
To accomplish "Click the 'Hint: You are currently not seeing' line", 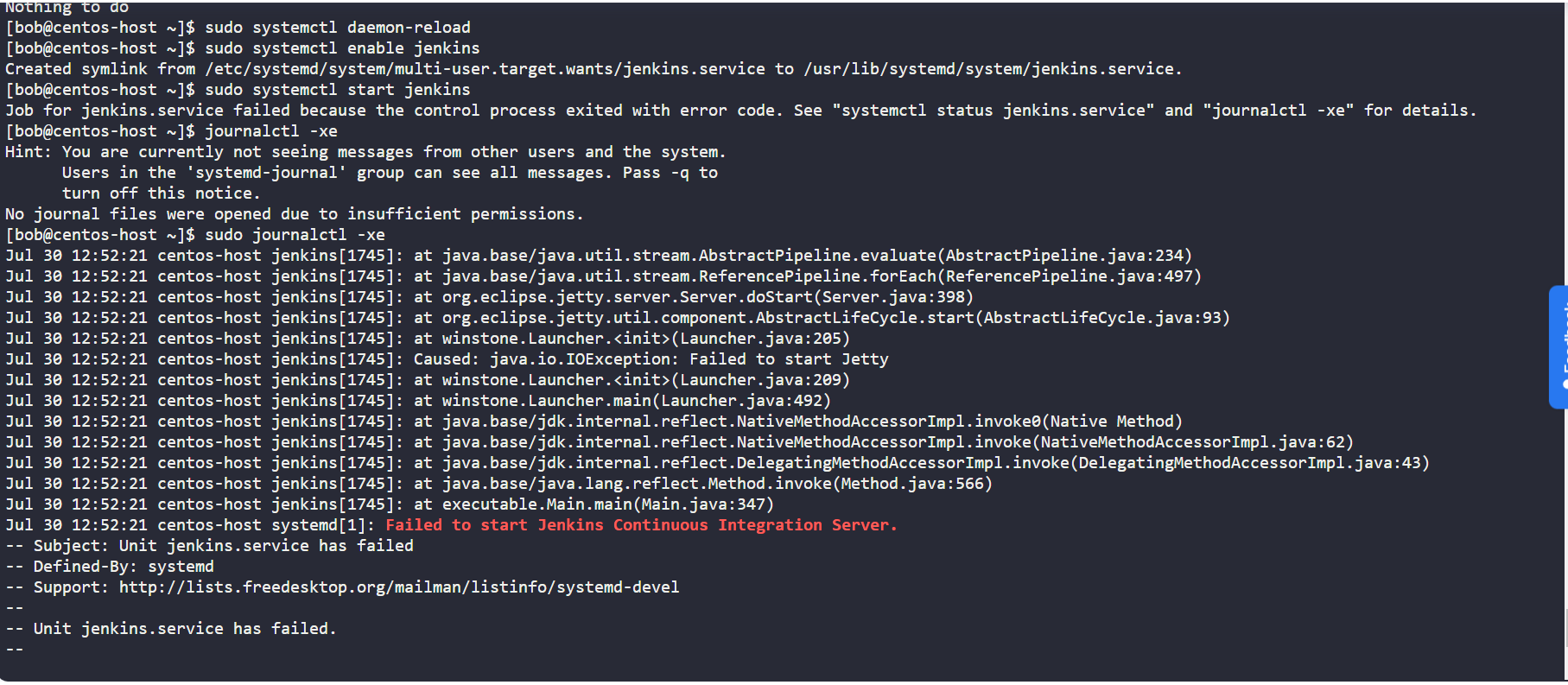I will tap(365, 152).
